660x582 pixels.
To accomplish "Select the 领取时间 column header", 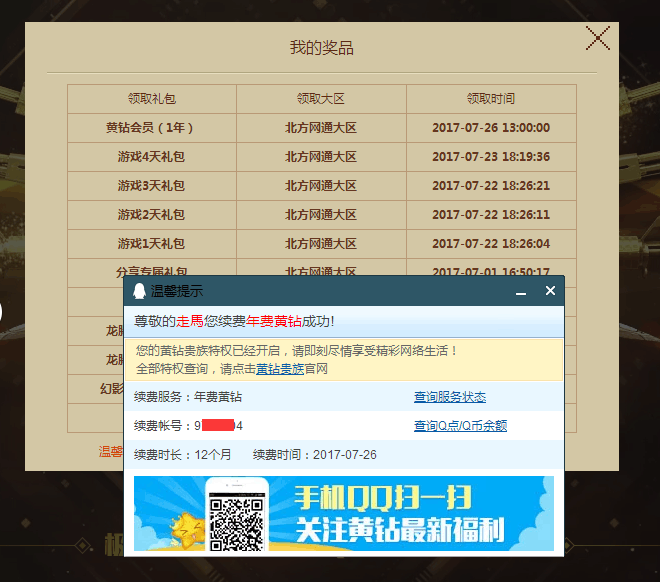I will click(491, 99).
